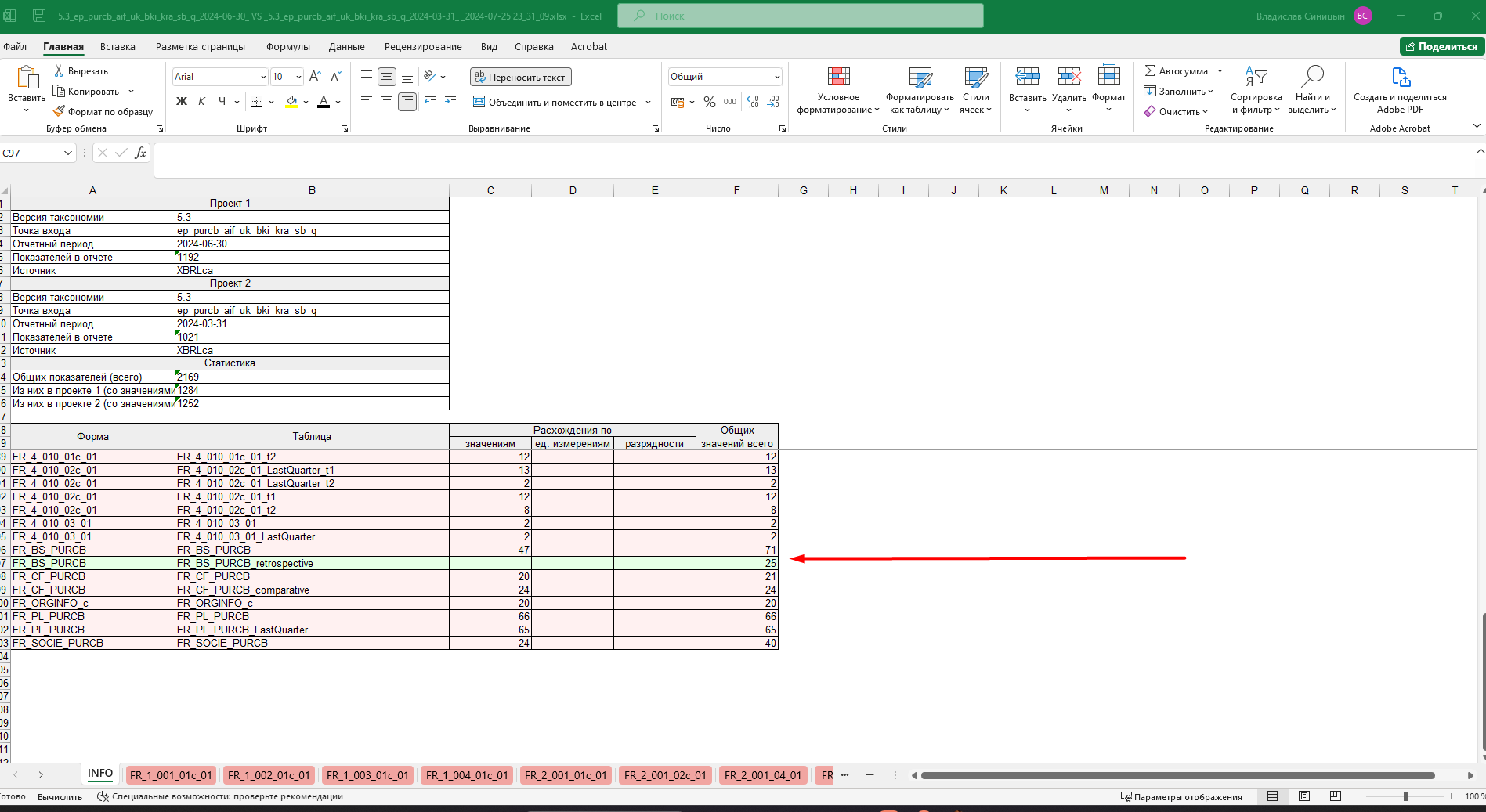This screenshot has width=1486, height=812.
Task: Open Форматировать как таблицу gallery
Action: coord(920,90)
